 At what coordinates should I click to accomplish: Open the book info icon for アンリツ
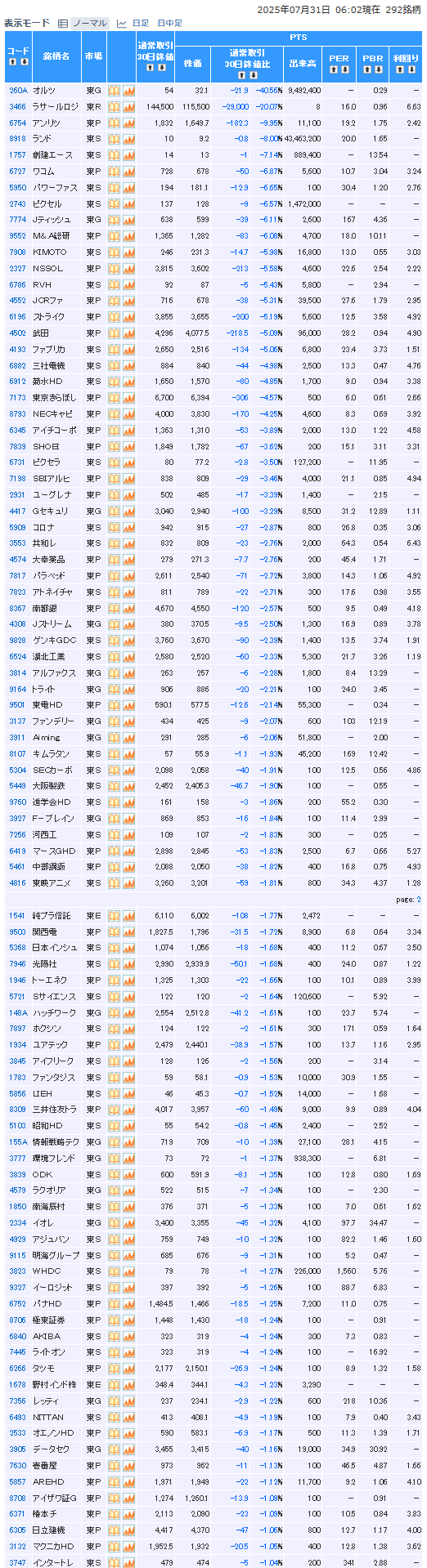(x=115, y=123)
